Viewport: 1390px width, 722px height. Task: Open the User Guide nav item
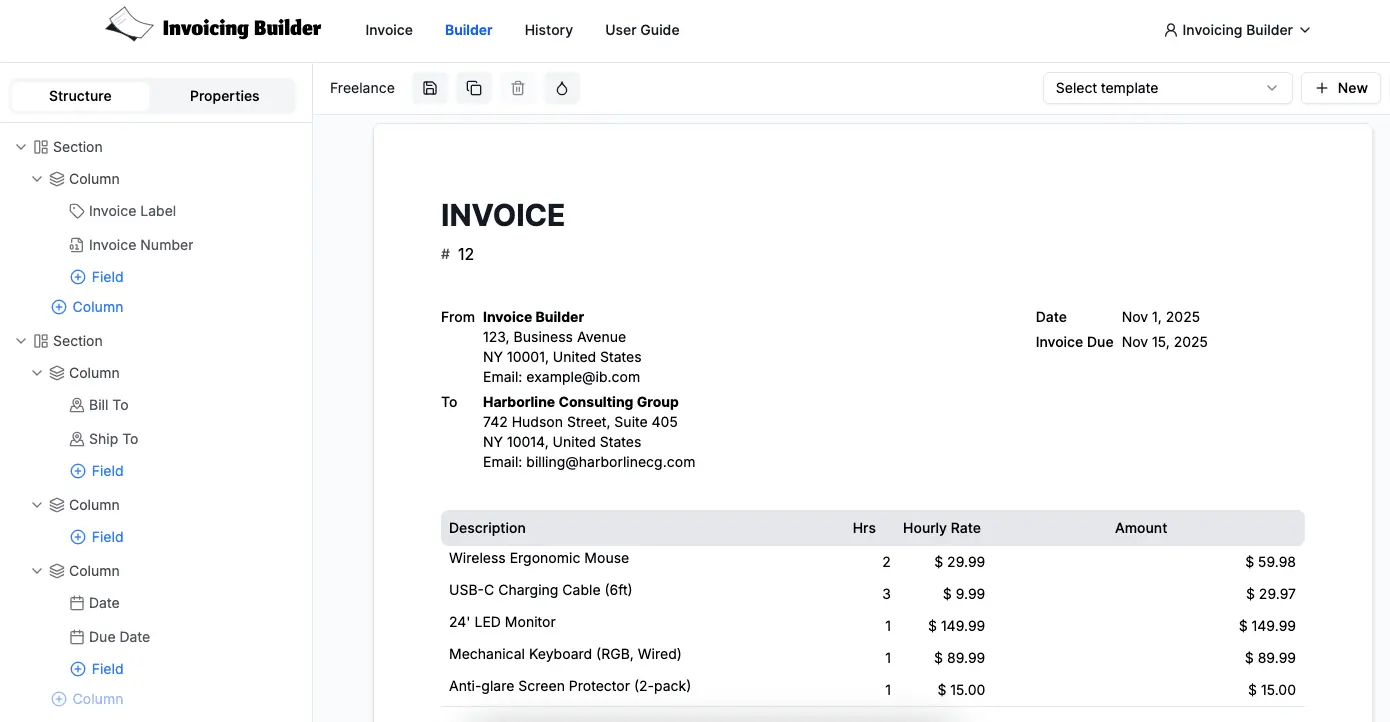(x=642, y=30)
